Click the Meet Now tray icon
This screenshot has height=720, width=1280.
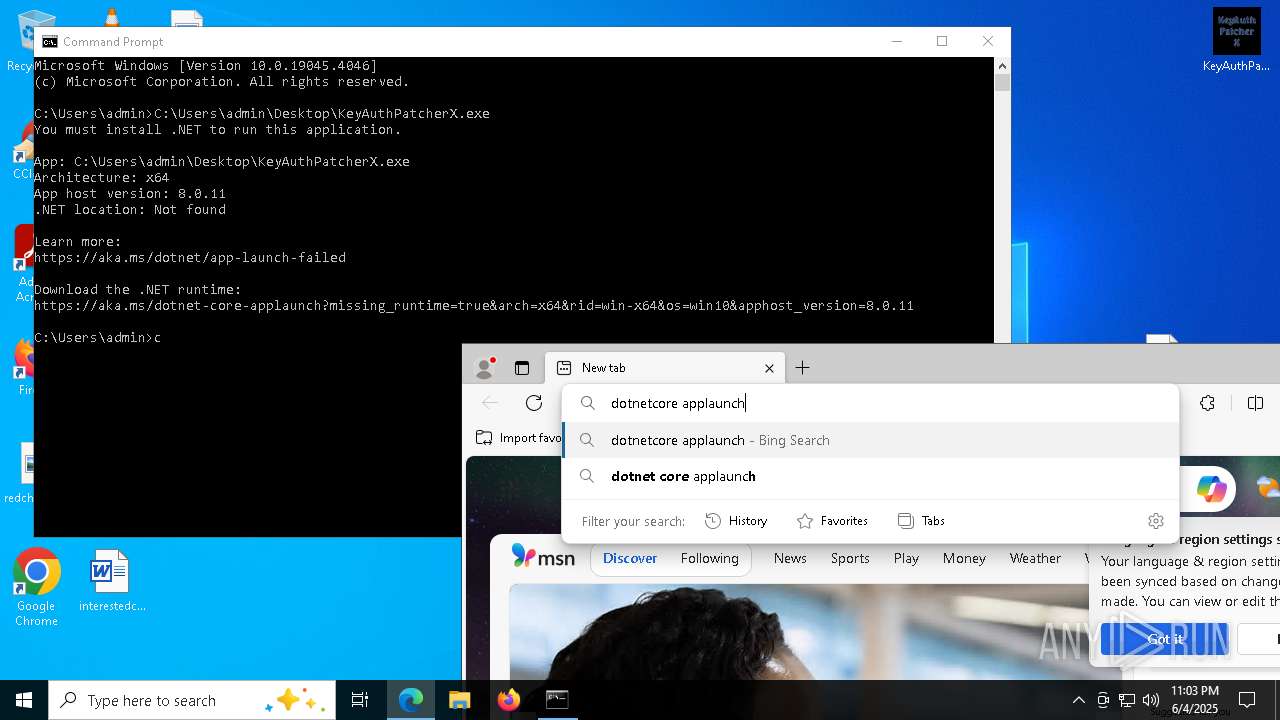1103,700
